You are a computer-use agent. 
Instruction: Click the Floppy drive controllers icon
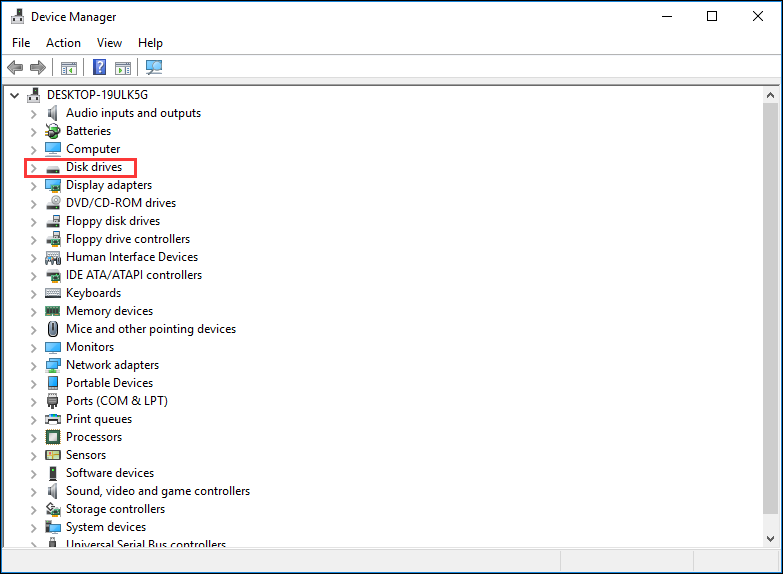tap(52, 239)
